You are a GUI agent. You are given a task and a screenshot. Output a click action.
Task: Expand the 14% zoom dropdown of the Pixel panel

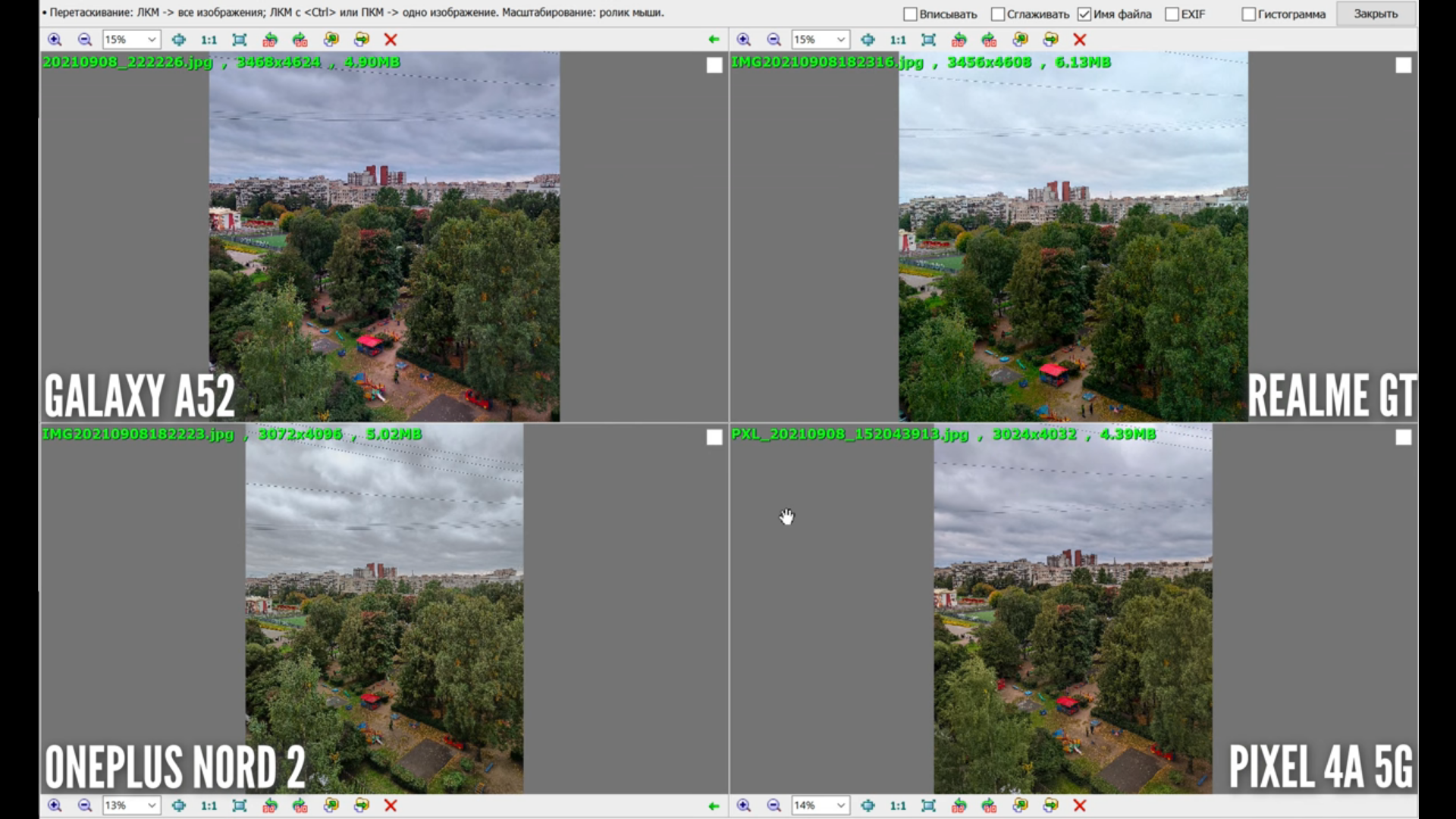coord(840,805)
